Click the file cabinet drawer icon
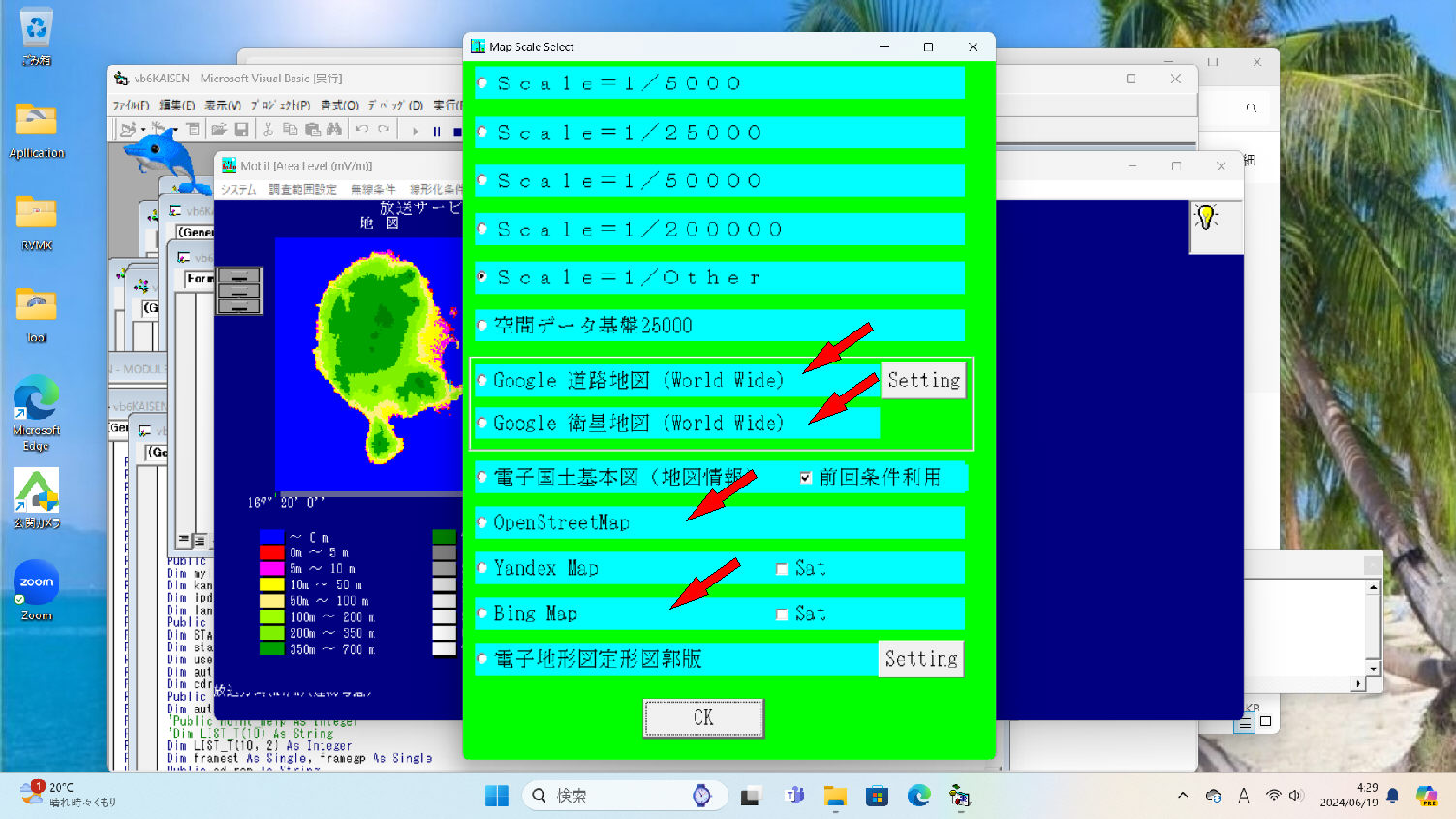This screenshot has width=1456, height=819. pos(238,291)
